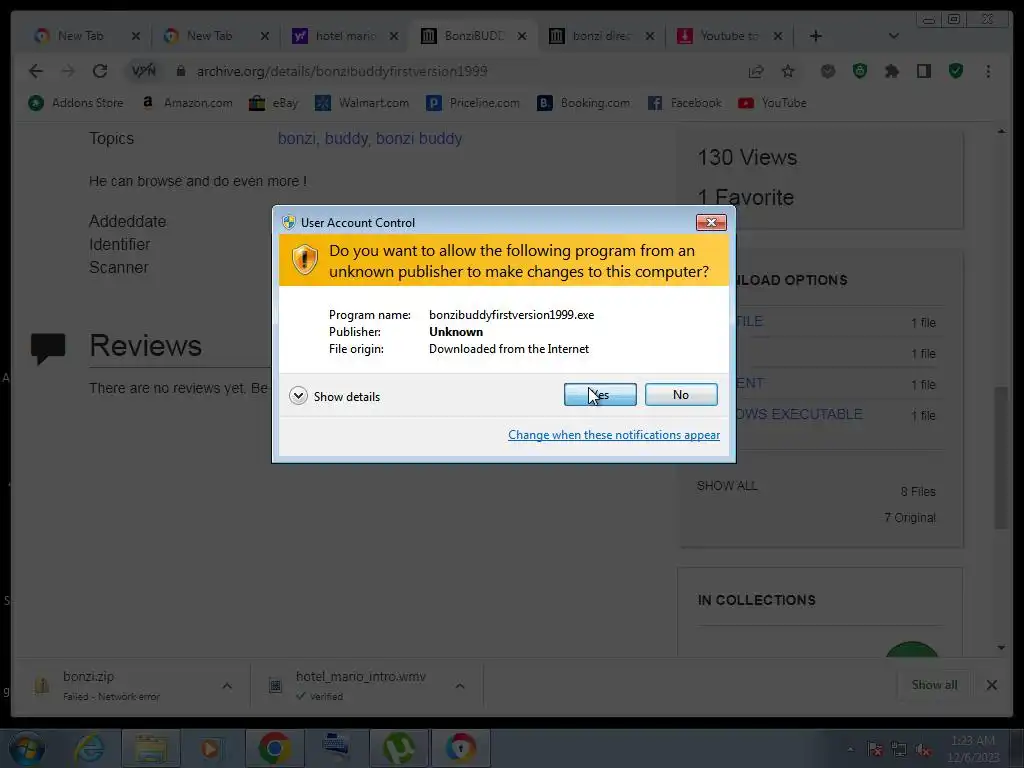1024x768 pixels.
Task: Open uTorrent from taskbar
Action: click(x=398, y=748)
